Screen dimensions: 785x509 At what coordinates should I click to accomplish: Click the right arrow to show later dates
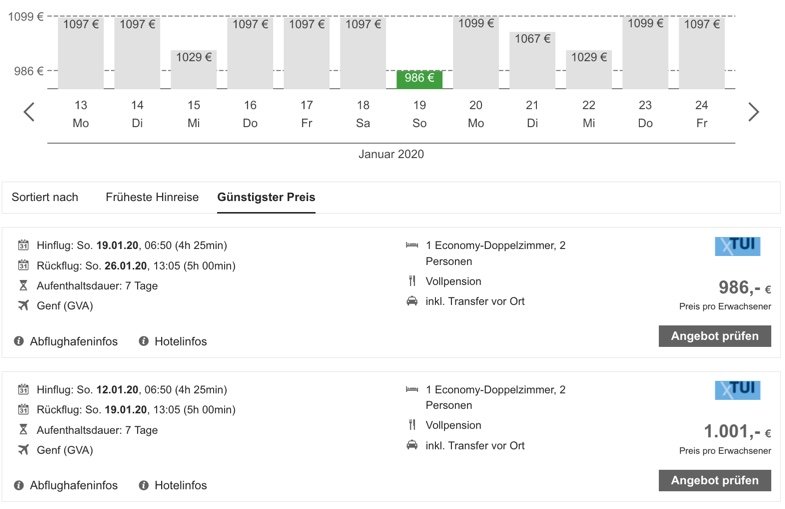753,112
